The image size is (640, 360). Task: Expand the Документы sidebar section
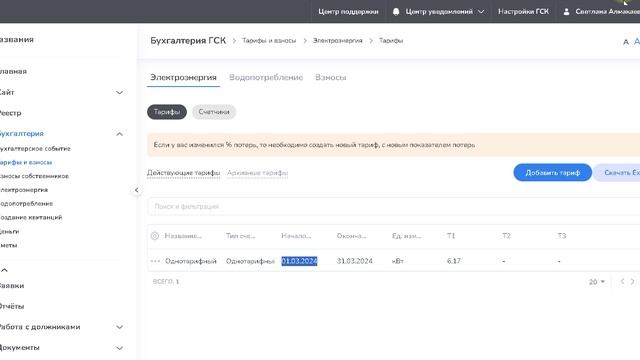click(119, 348)
